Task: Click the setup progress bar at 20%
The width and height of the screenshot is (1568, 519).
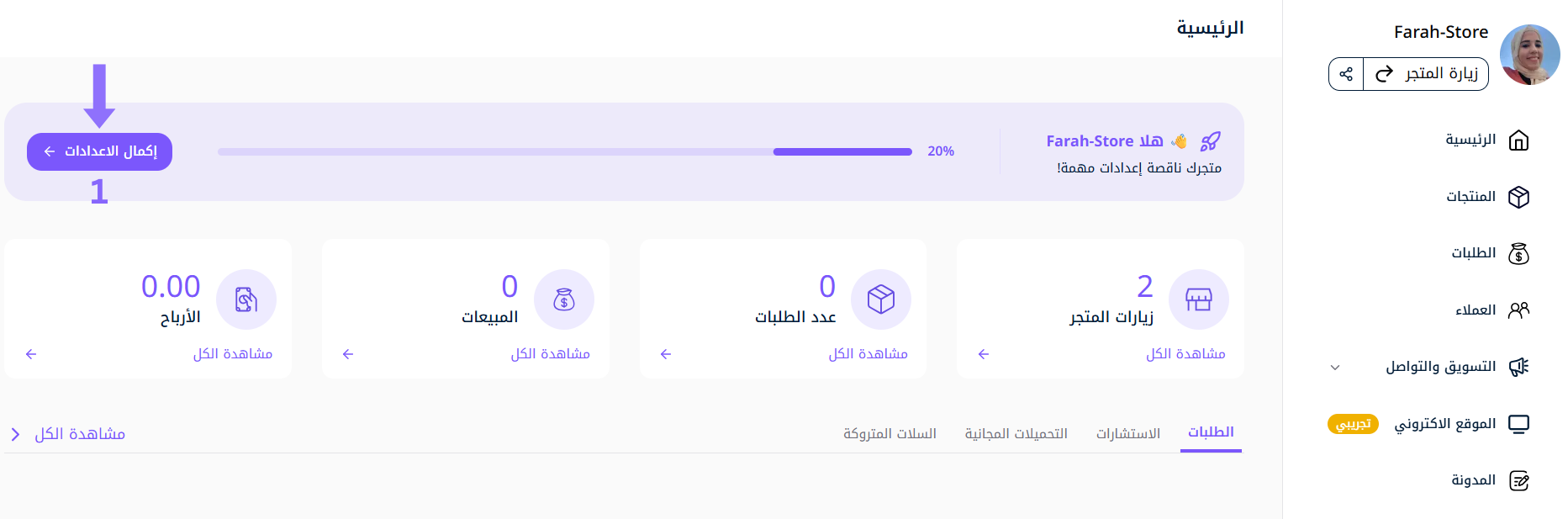Action: click(565, 152)
